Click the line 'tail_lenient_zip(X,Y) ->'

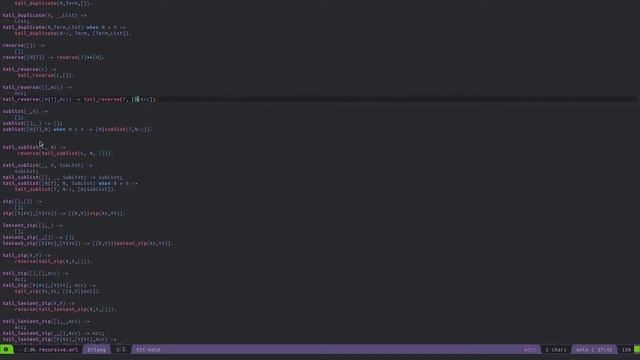39,303
